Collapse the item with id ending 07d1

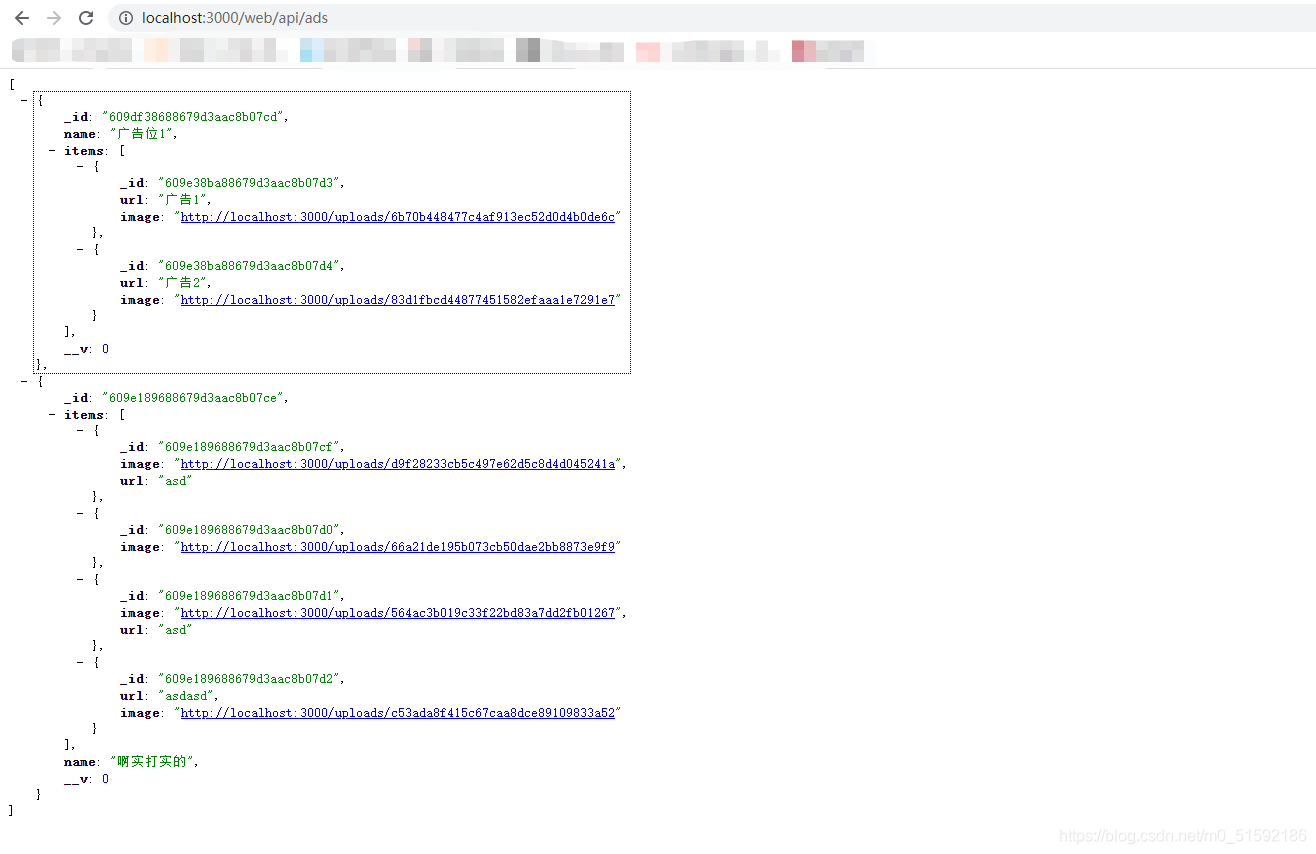click(80, 580)
